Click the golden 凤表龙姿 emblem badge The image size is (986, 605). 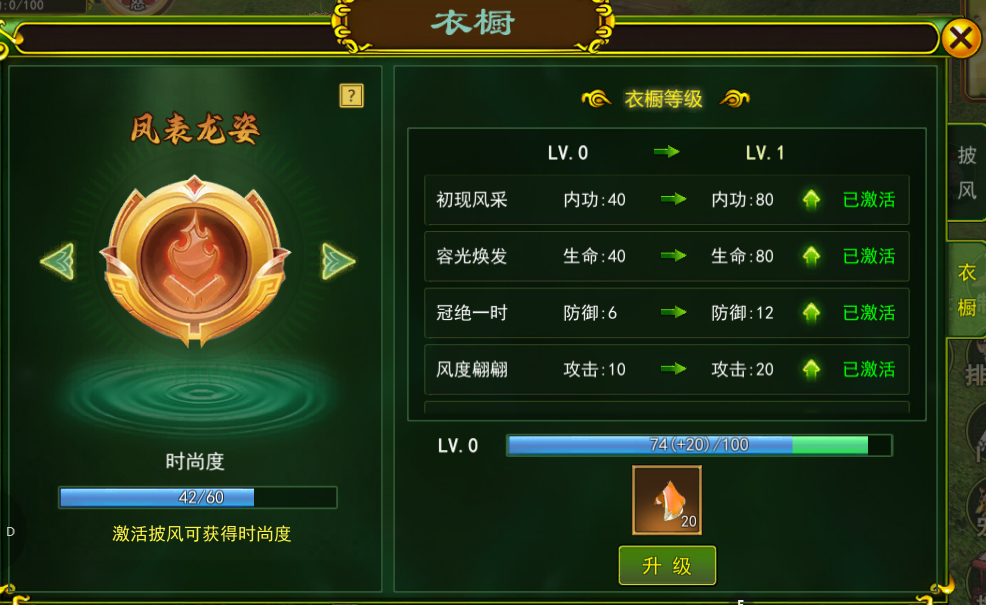196,260
